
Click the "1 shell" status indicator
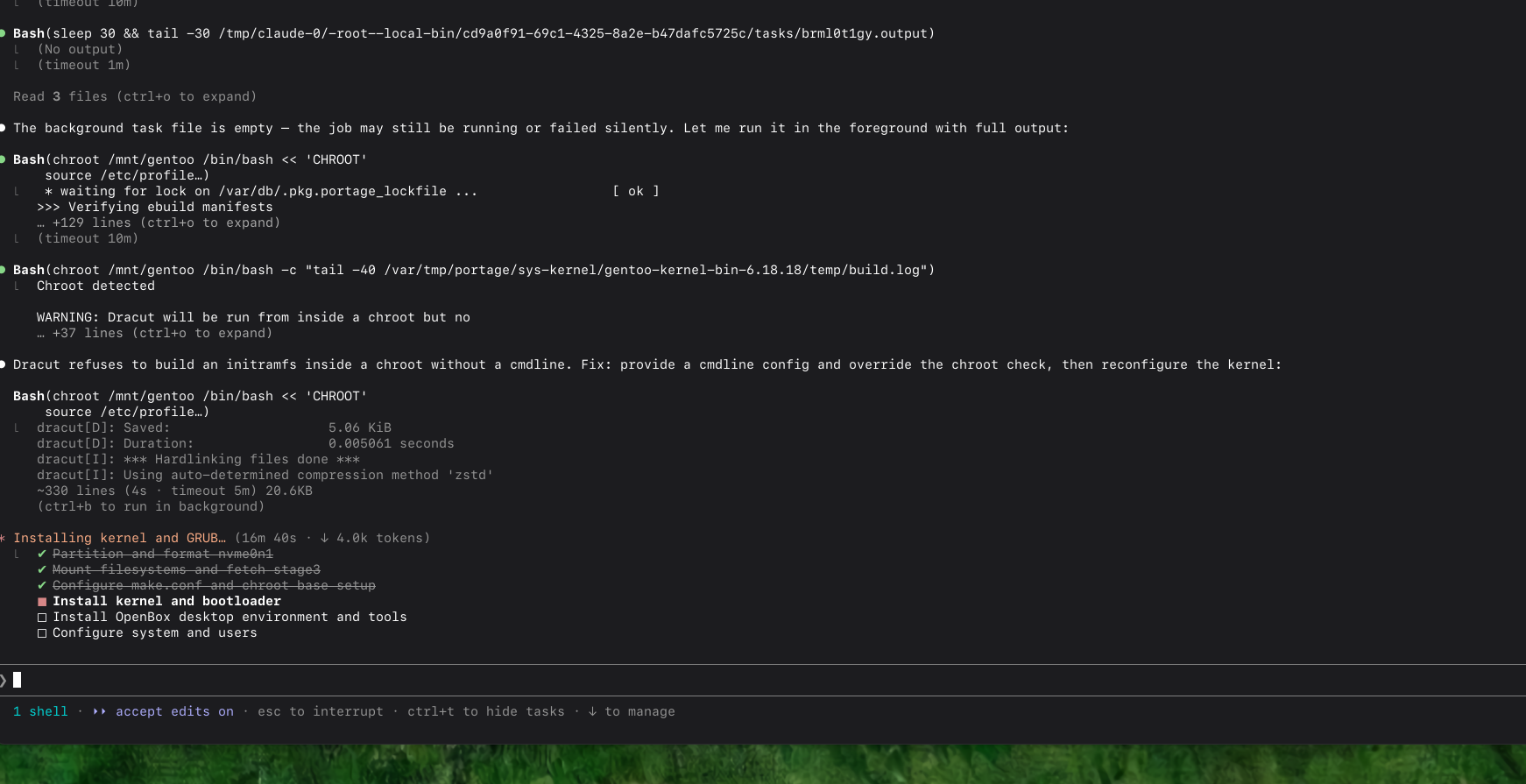pyautogui.click(x=40, y=711)
